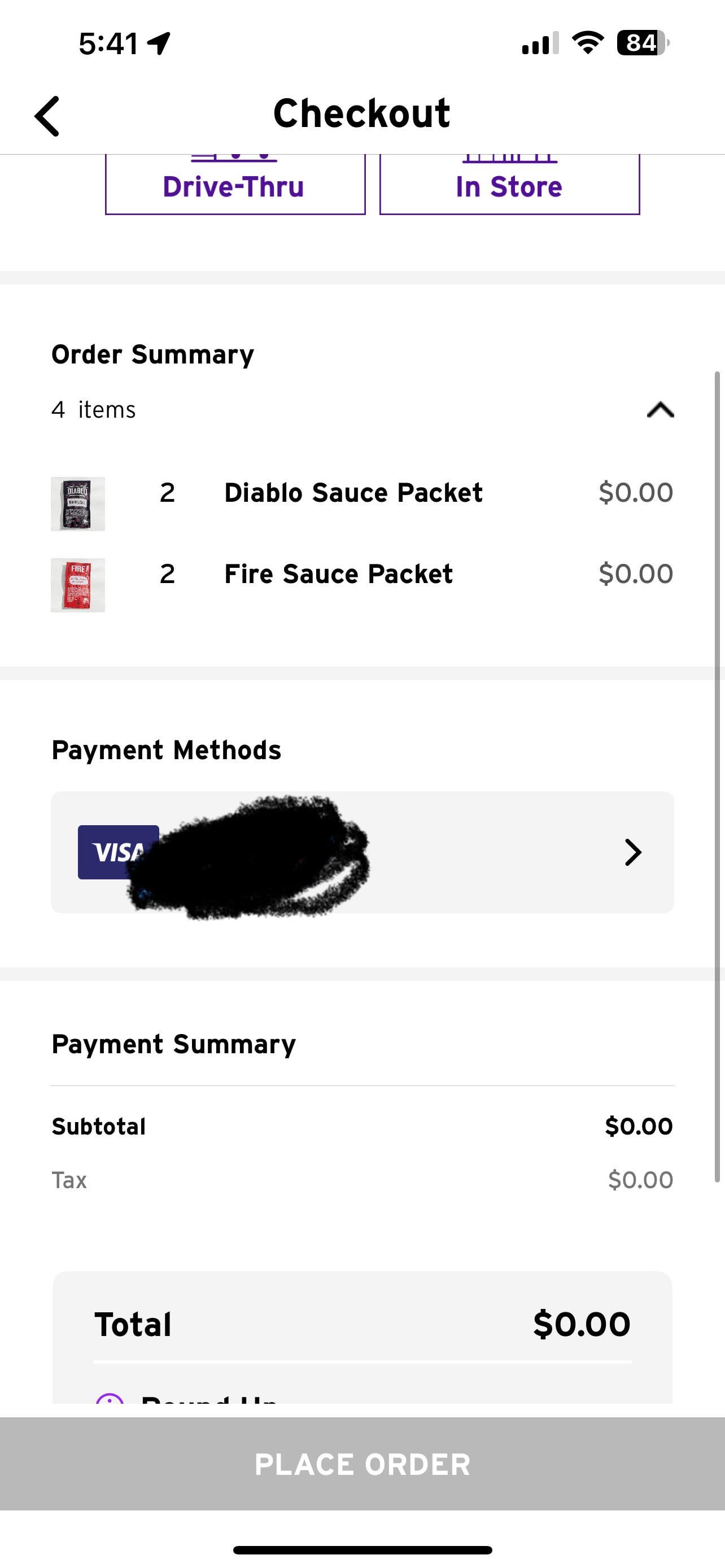Tap the Diablo Sauce Packet name

[353, 493]
